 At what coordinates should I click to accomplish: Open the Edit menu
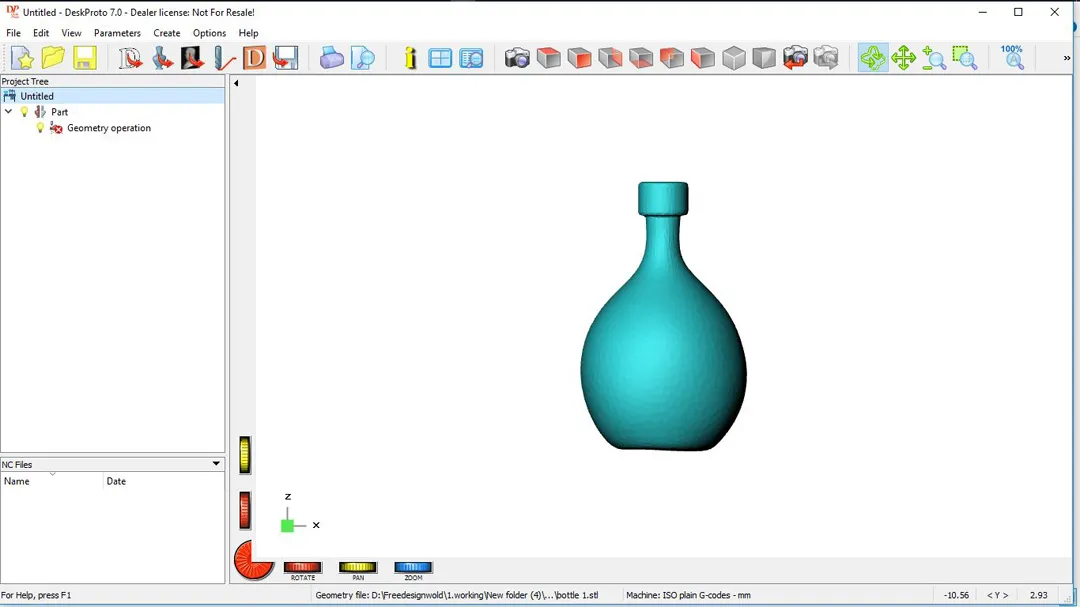(41, 33)
